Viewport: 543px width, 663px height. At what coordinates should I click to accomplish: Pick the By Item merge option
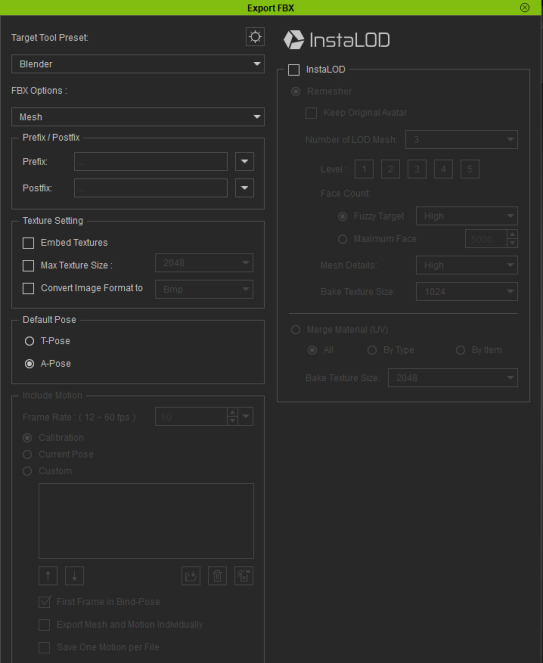click(461, 350)
